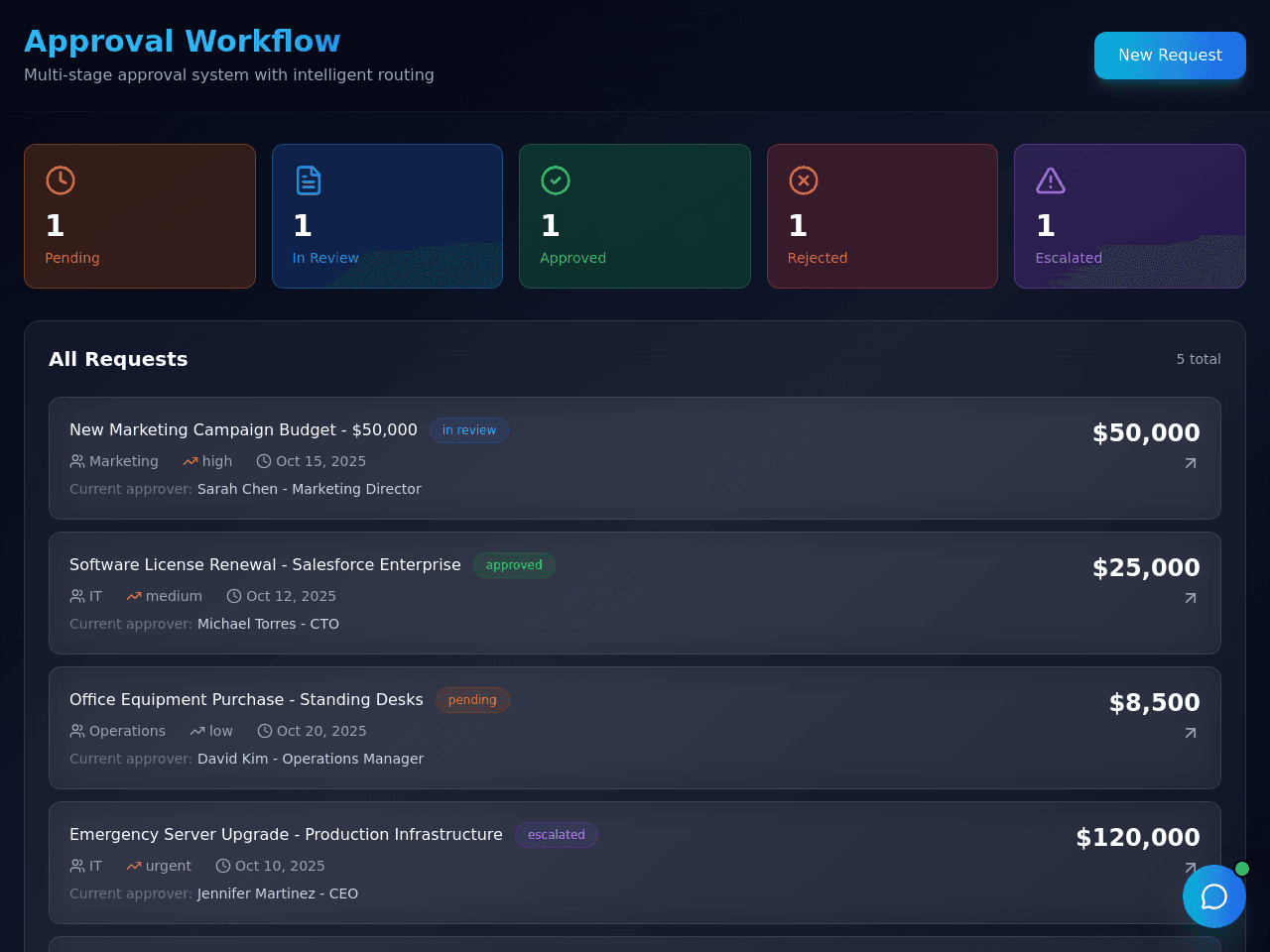
Task: Click the $8,500 amount
Action: (x=1155, y=703)
